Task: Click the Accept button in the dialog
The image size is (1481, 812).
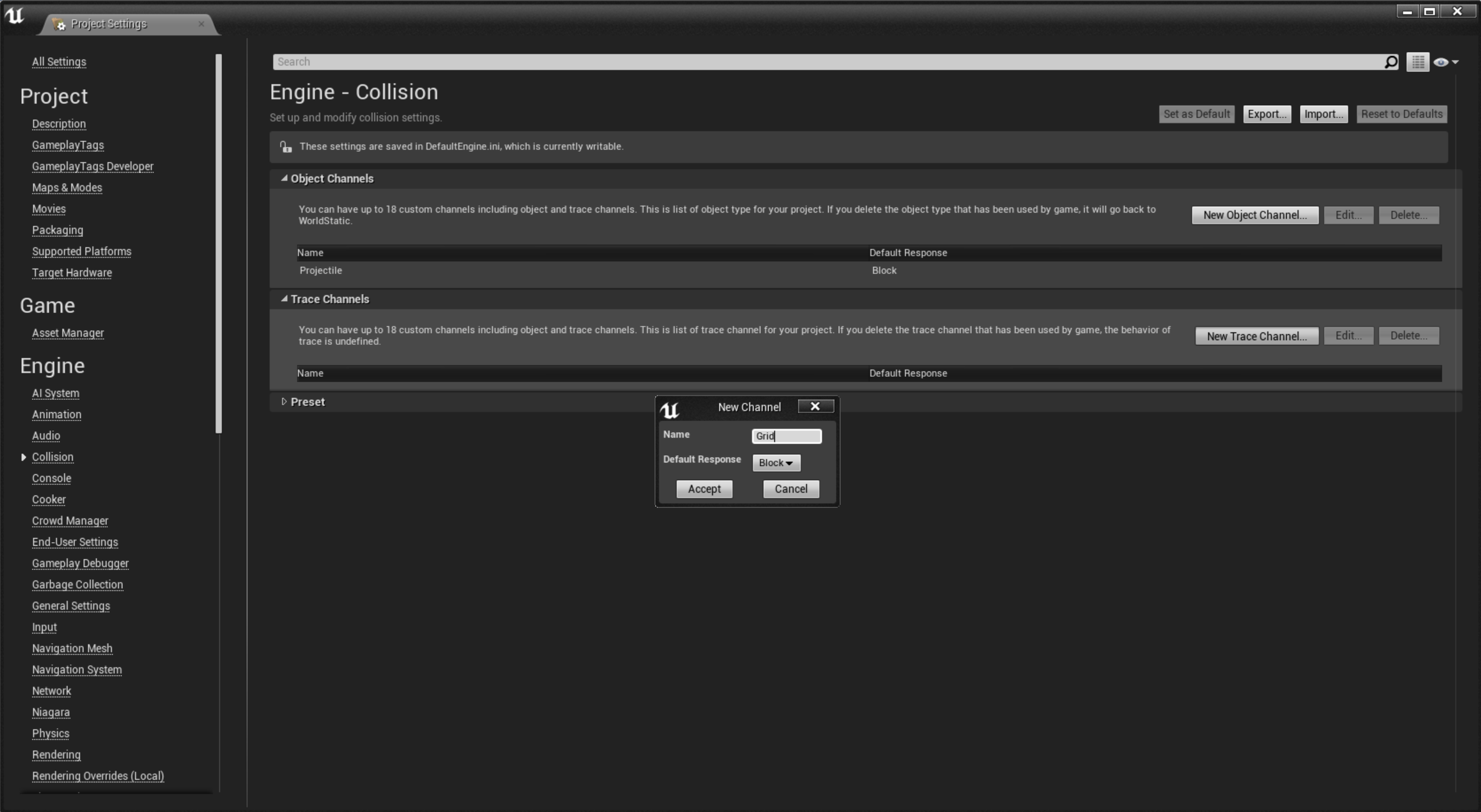Action: click(x=704, y=489)
